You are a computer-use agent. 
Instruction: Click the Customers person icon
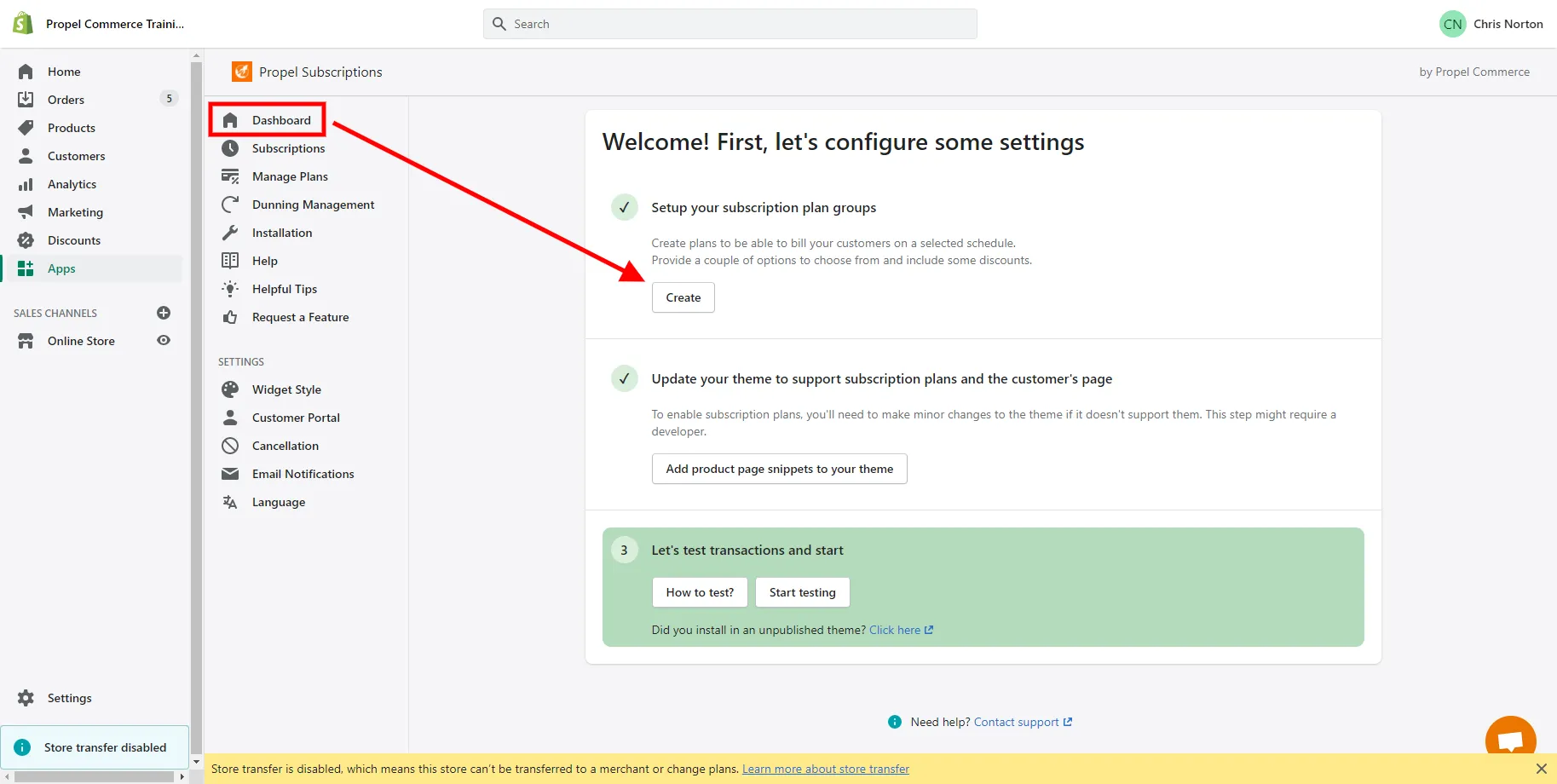[26, 156]
